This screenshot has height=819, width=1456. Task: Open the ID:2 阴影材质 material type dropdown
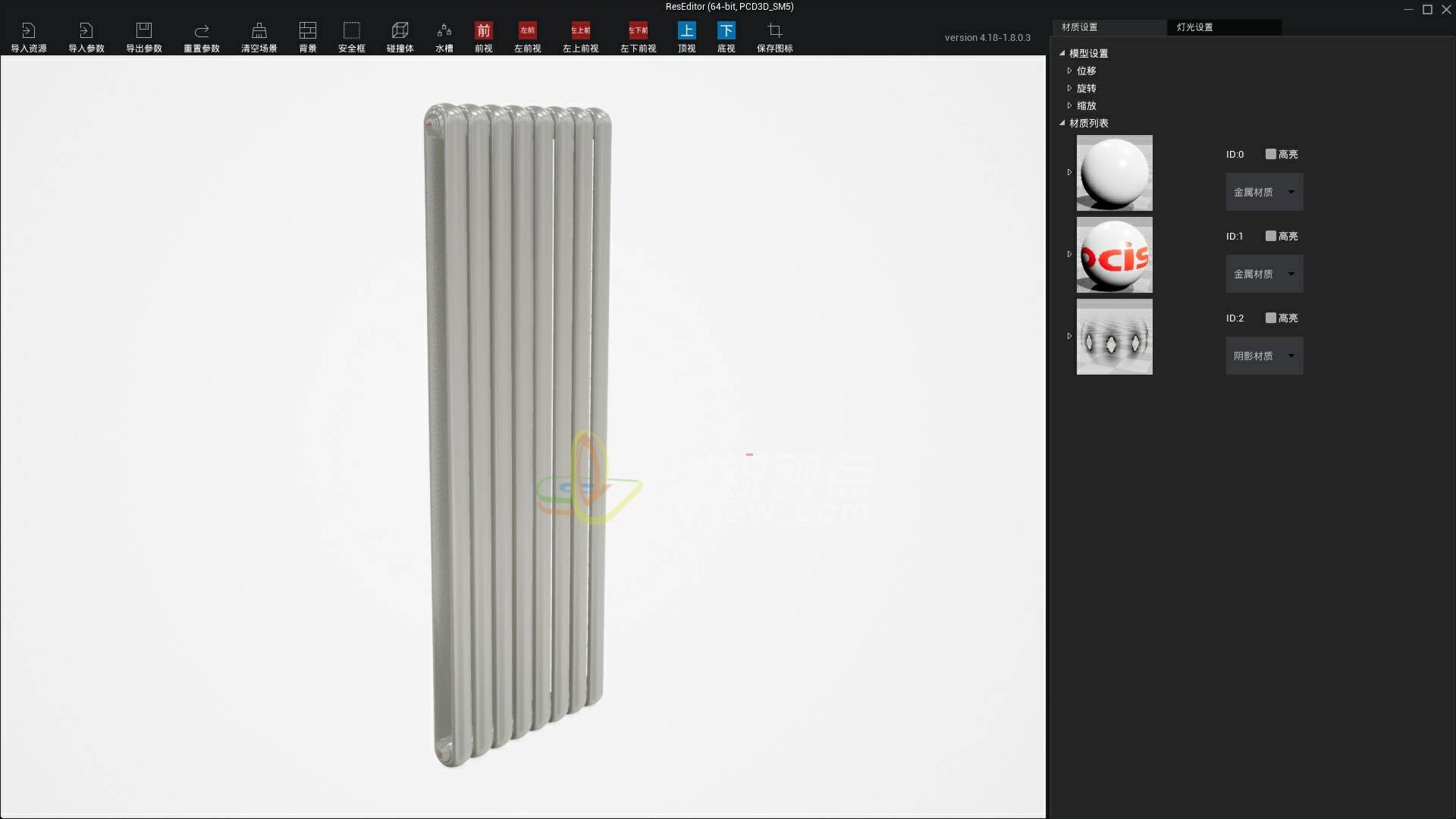pos(1264,356)
